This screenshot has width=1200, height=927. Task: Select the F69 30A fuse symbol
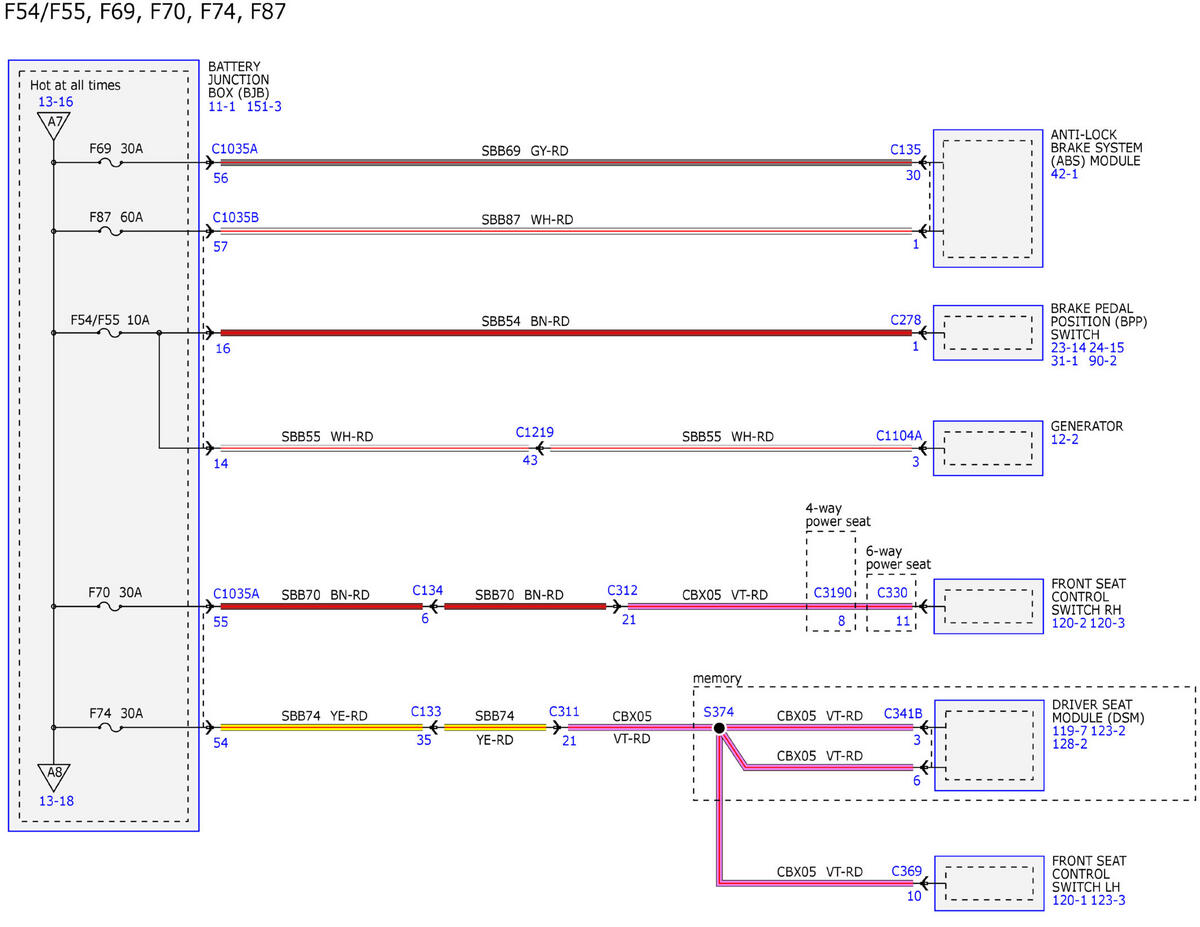coord(113,162)
